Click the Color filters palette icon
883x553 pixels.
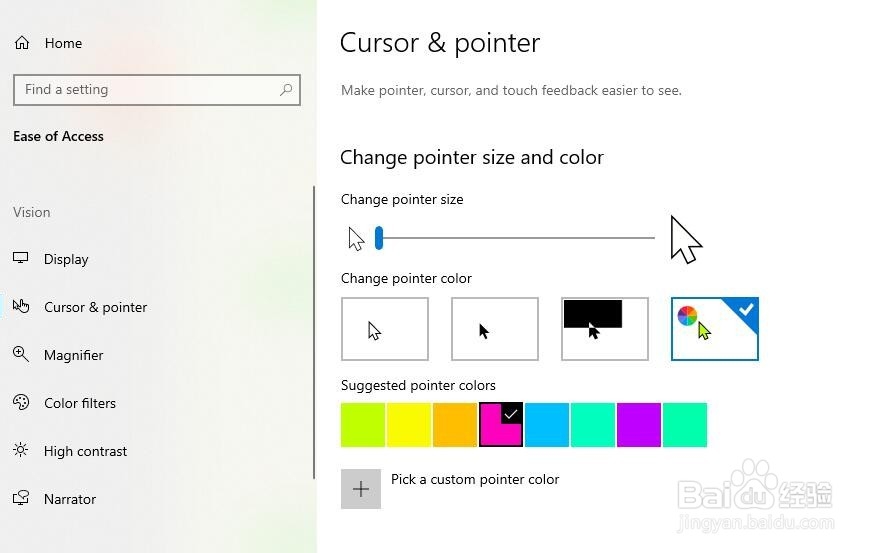pyautogui.click(x=21, y=403)
